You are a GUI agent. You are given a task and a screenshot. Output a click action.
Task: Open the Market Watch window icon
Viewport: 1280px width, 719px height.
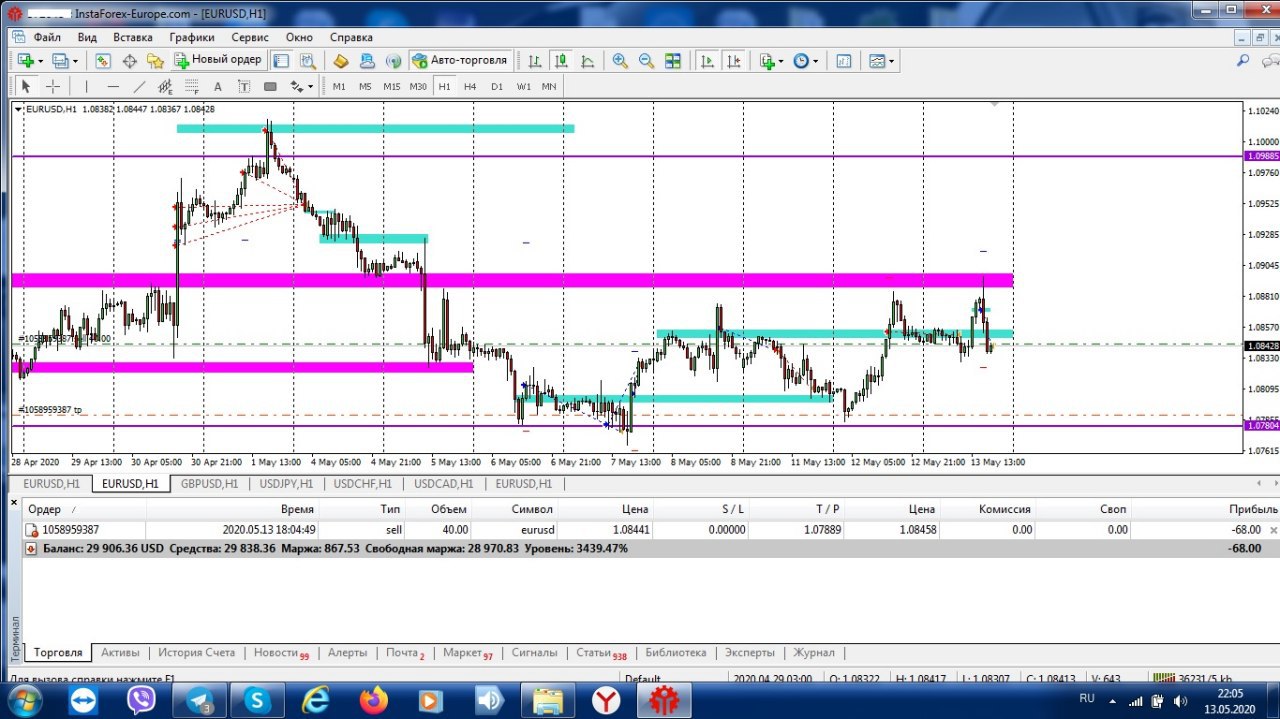[103, 60]
